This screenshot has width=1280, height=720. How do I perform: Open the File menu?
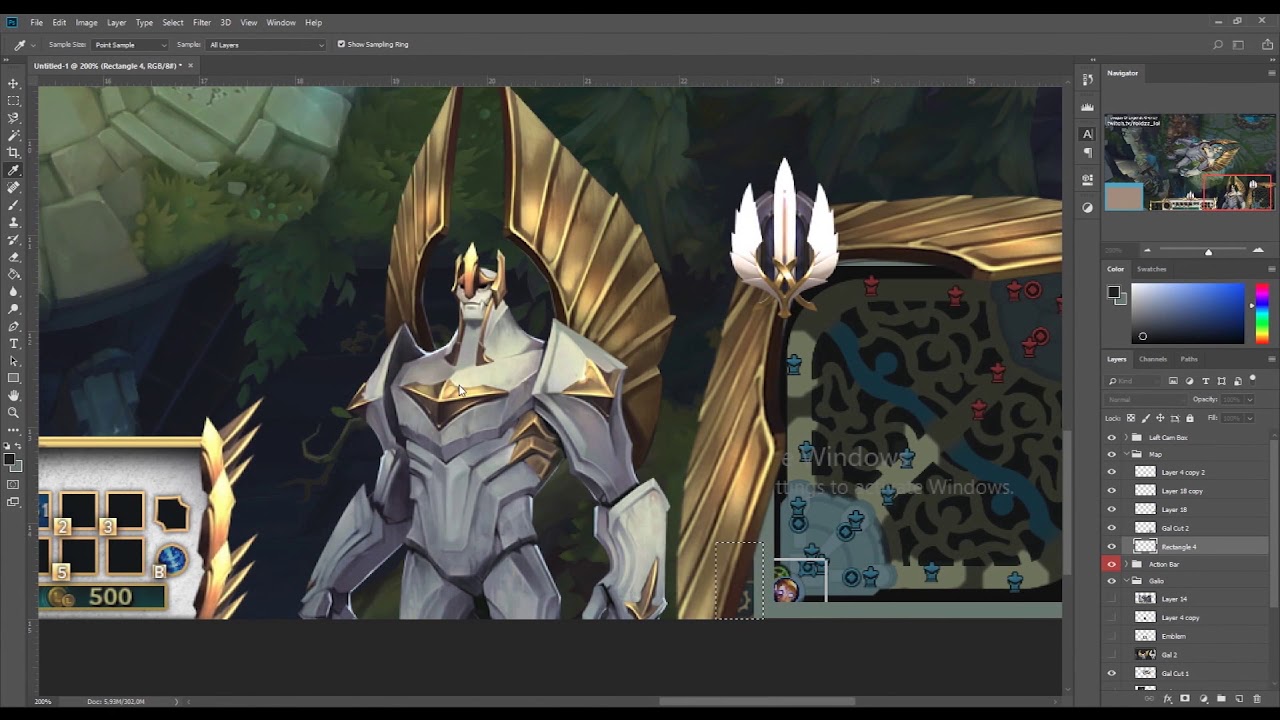37,22
